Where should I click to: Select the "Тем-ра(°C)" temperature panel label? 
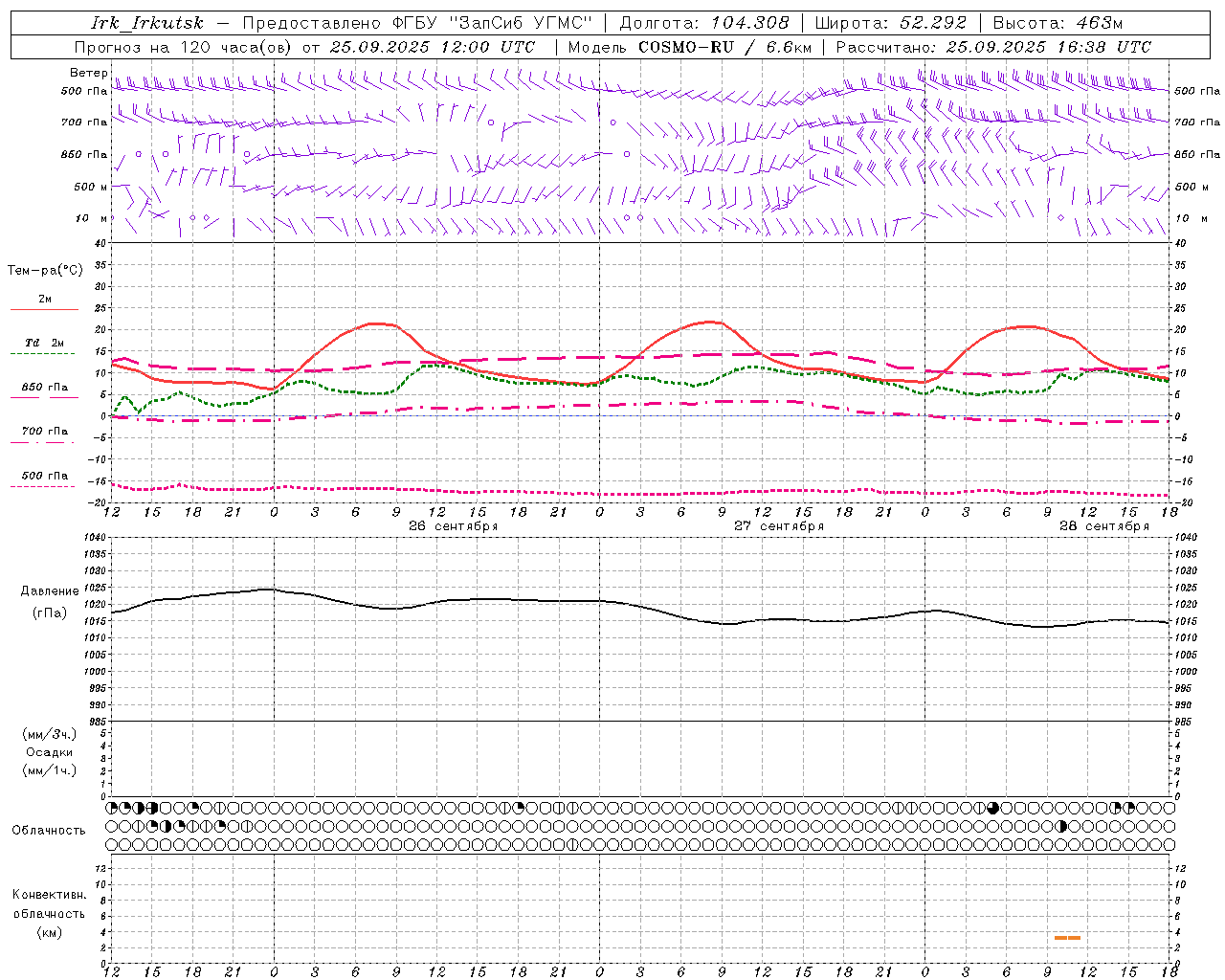point(45,271)
